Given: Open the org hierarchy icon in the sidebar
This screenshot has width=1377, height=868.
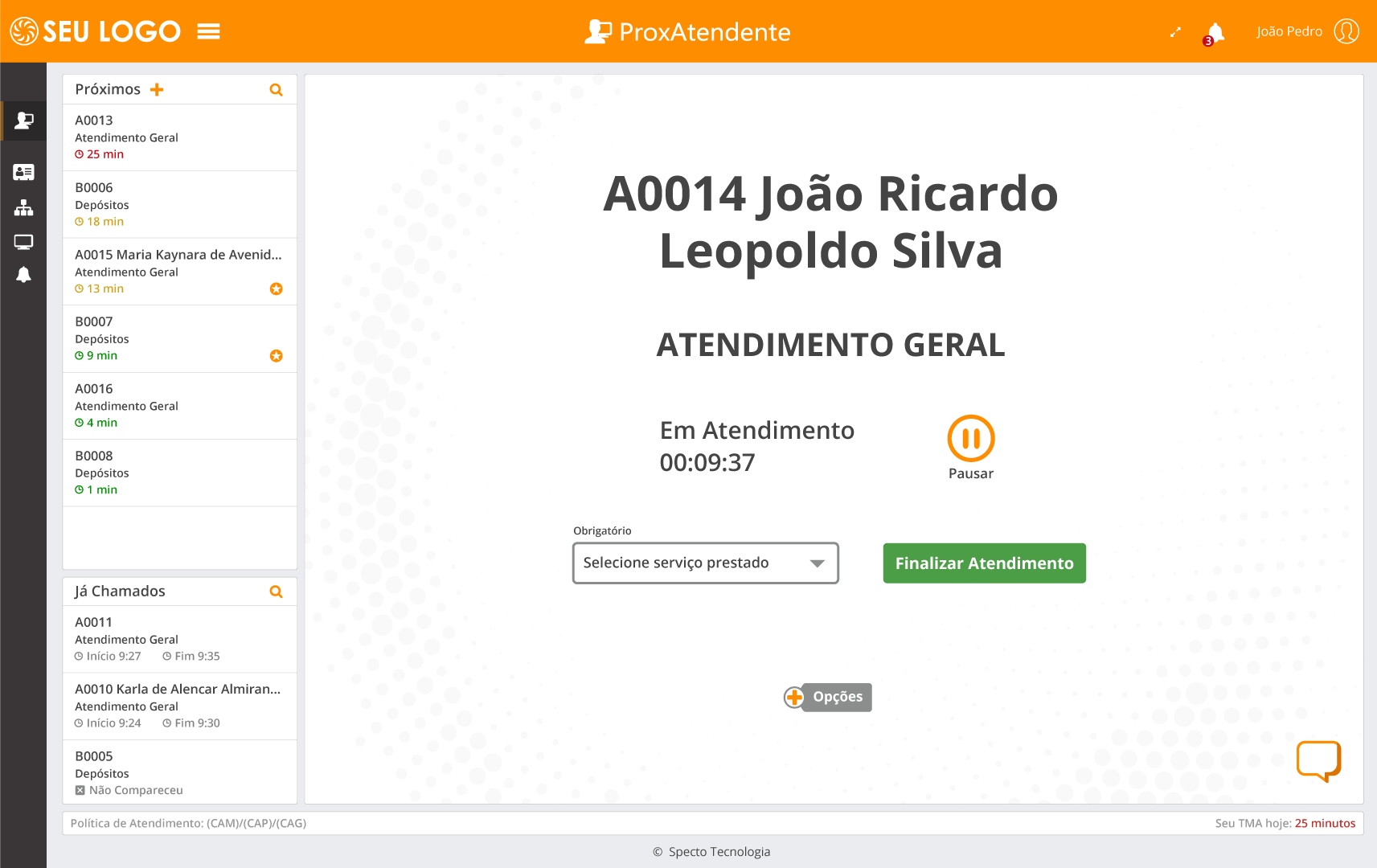Looking at the screenshot, I should click(x=24, y=208).
